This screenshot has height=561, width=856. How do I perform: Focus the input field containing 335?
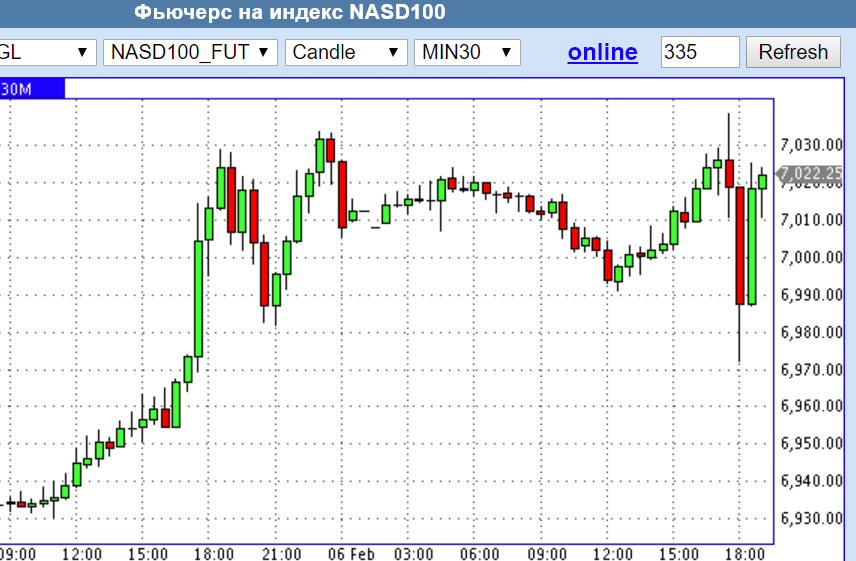[699, 52]
